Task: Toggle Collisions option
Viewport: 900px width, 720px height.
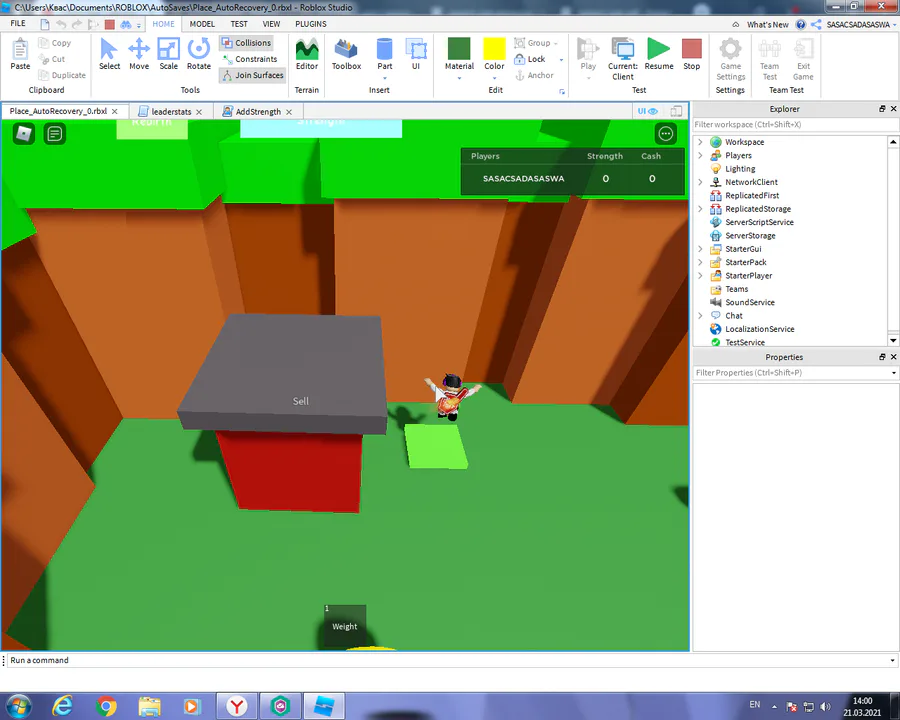Action: click(246, 42)
